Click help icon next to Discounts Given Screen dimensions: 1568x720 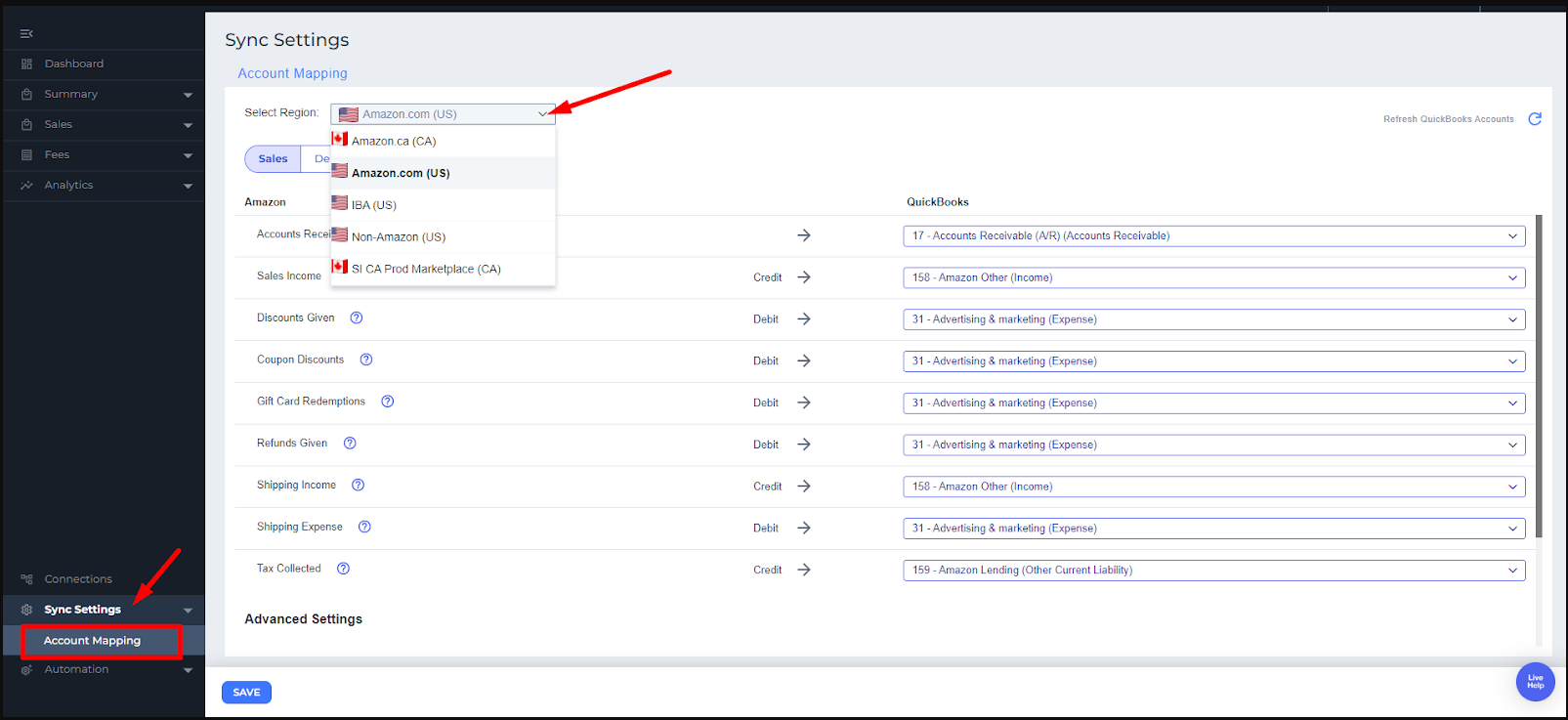point(357,318)
